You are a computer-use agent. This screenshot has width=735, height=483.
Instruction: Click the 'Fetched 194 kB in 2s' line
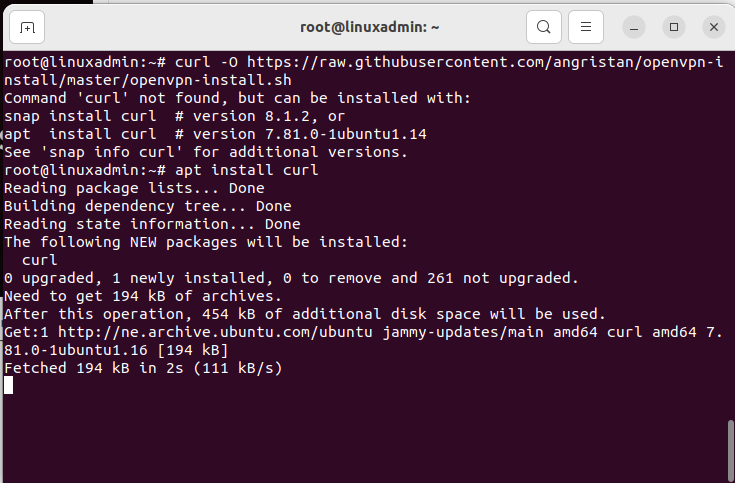(143, 368)
